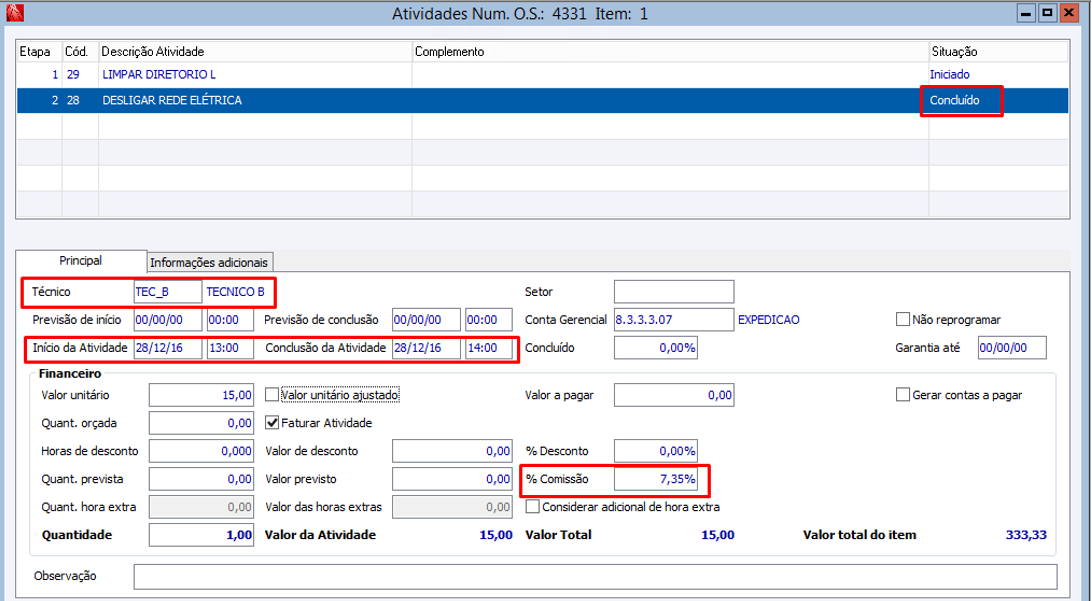Click the Técnico code input field
1092x601 pixels.
pos(167,292)
